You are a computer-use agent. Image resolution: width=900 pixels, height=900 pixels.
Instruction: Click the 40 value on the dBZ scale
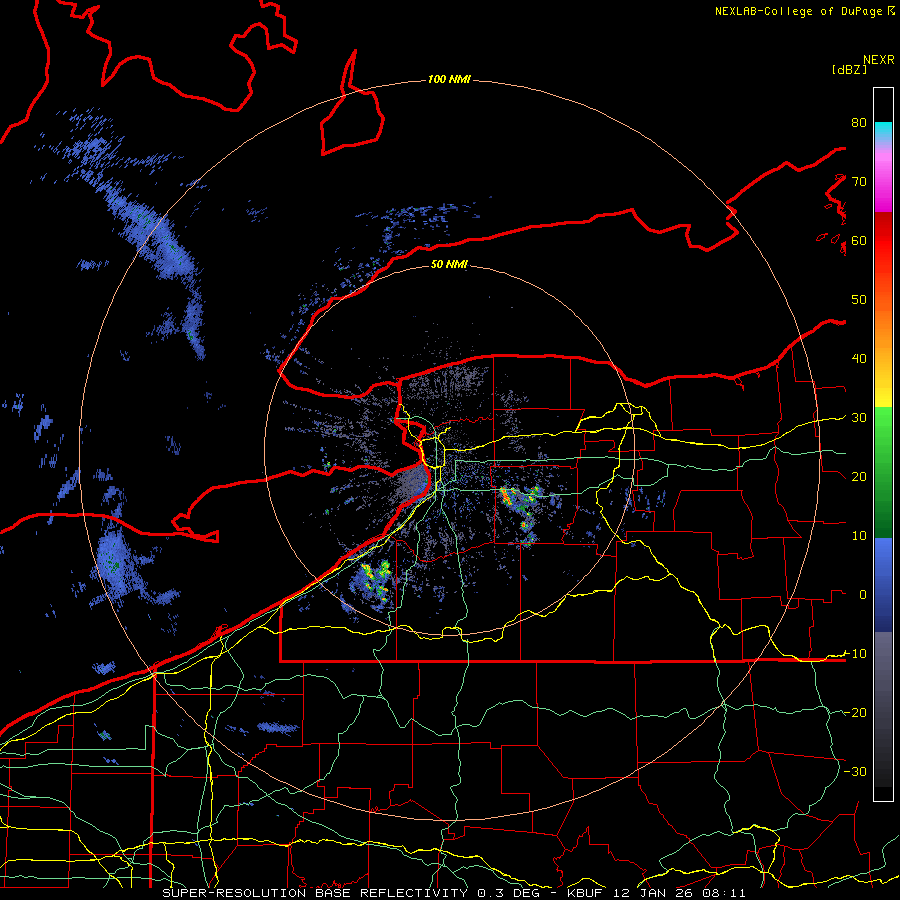pos(859,359)
